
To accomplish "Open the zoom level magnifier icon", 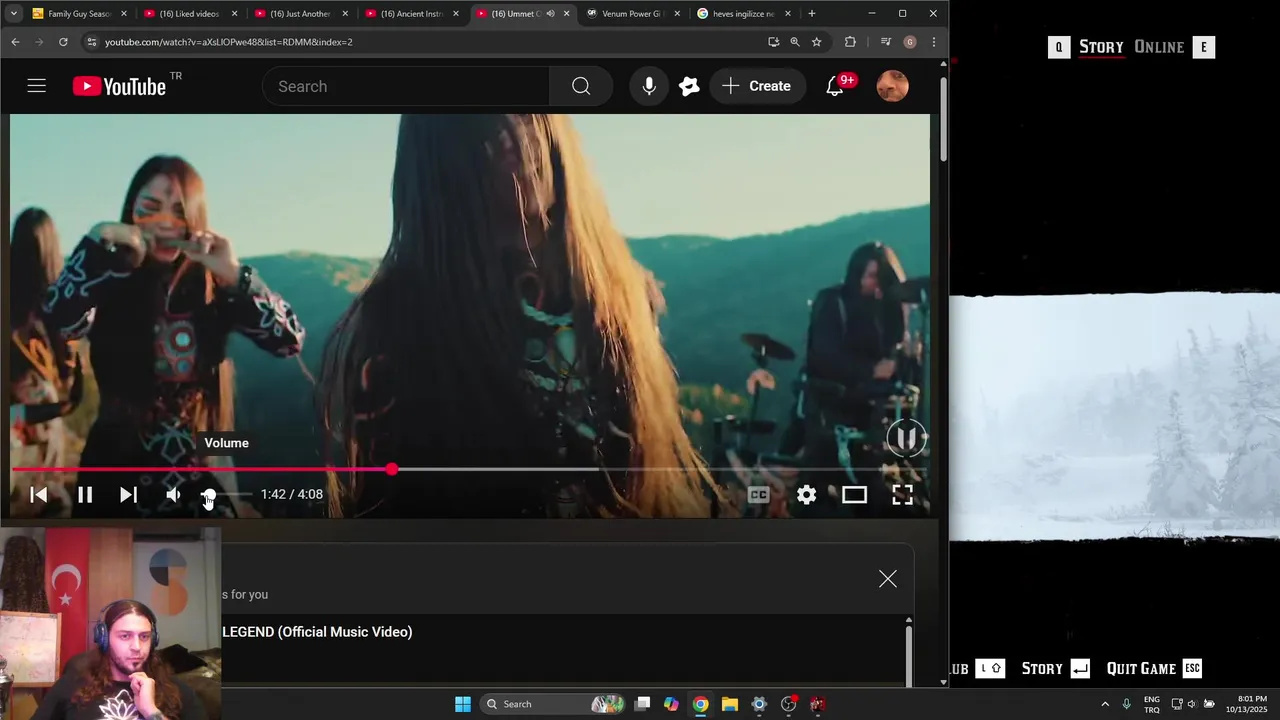I will pos(795,42).
